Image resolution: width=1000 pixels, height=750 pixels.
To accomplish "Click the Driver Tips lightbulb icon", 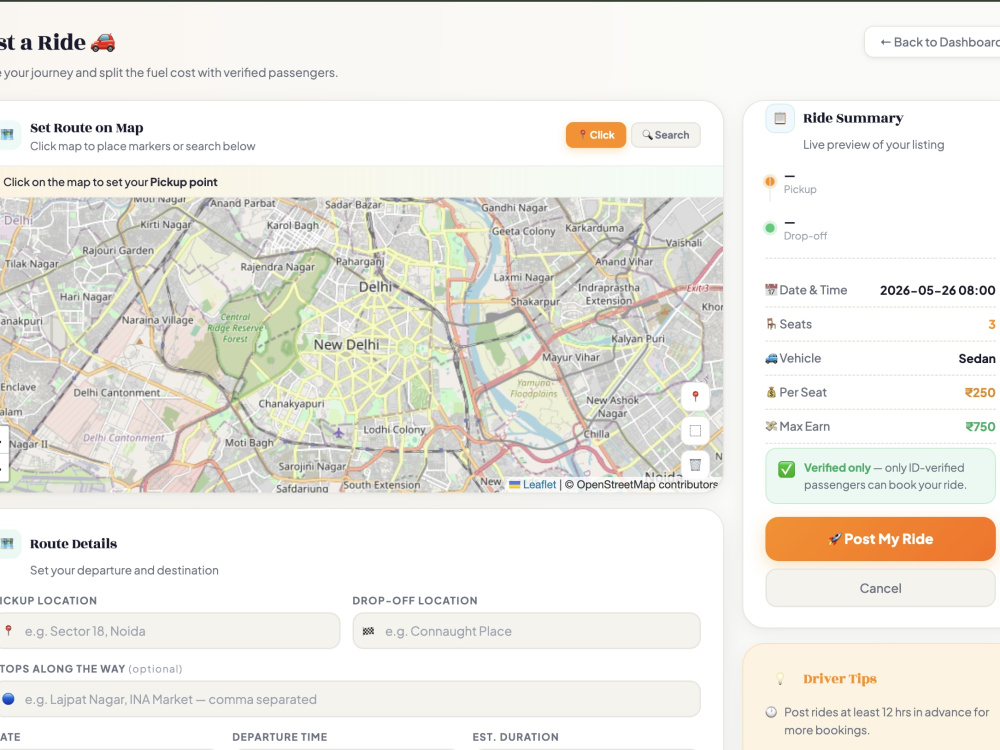I will click(779, 679).
